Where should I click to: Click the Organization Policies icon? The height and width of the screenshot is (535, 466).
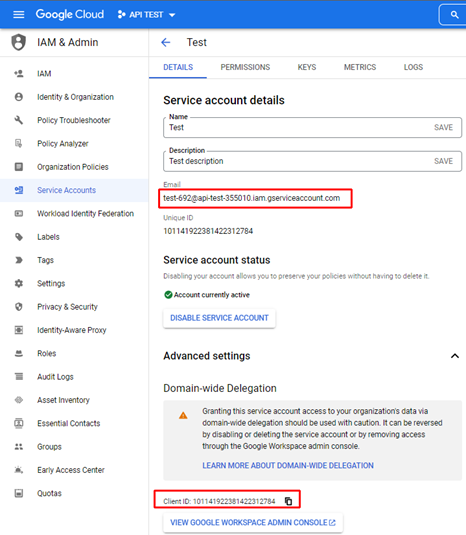19,167
